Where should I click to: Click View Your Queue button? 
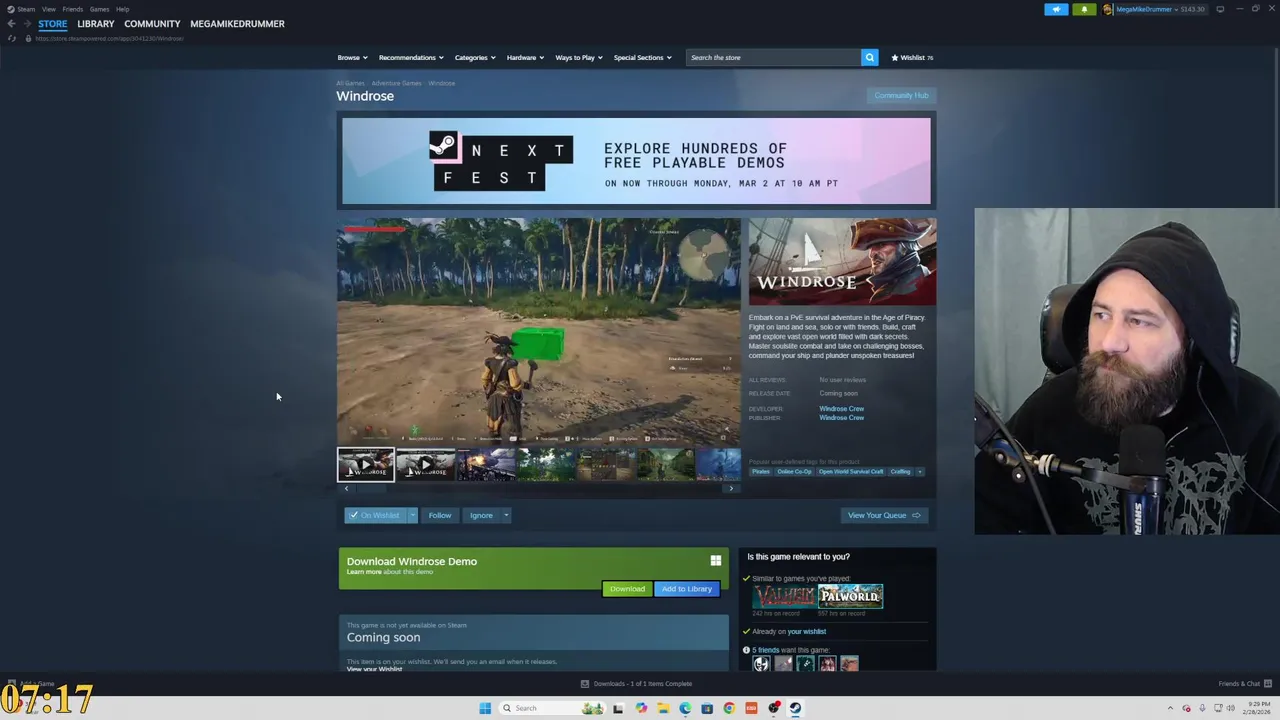click(x=884, y=515)
